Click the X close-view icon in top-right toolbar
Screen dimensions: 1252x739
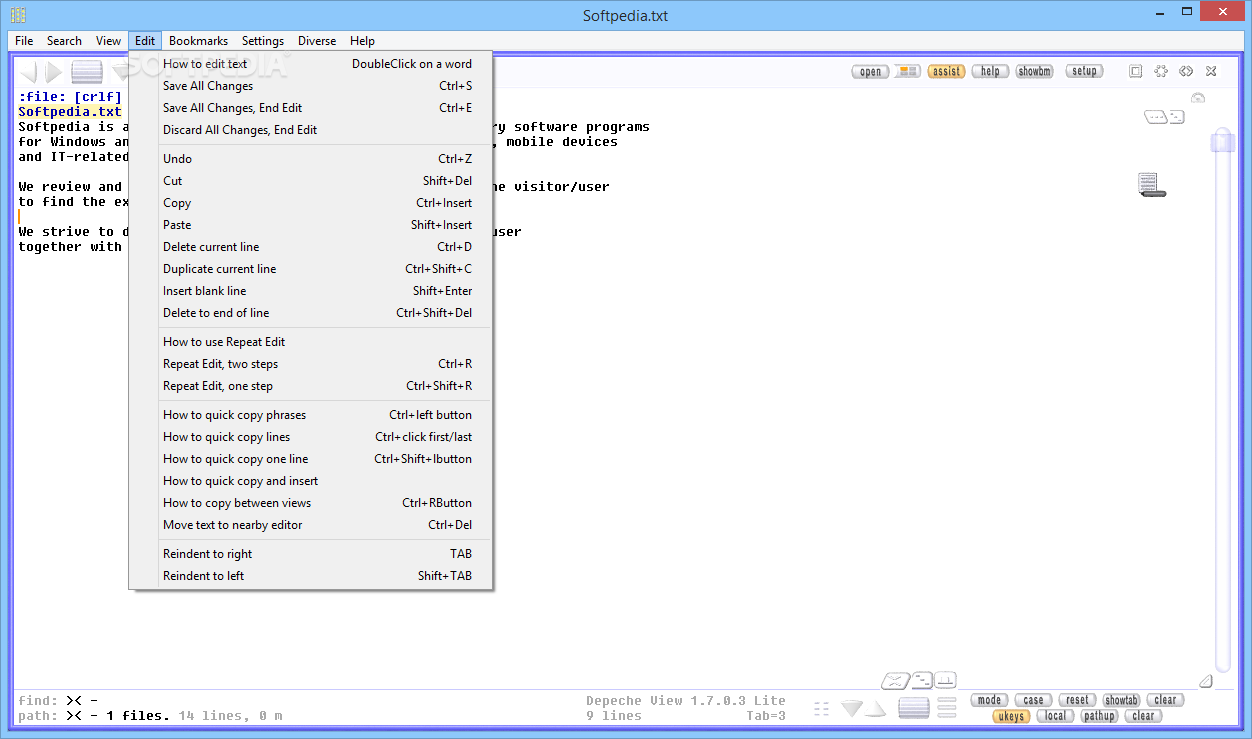point(1211,71)
